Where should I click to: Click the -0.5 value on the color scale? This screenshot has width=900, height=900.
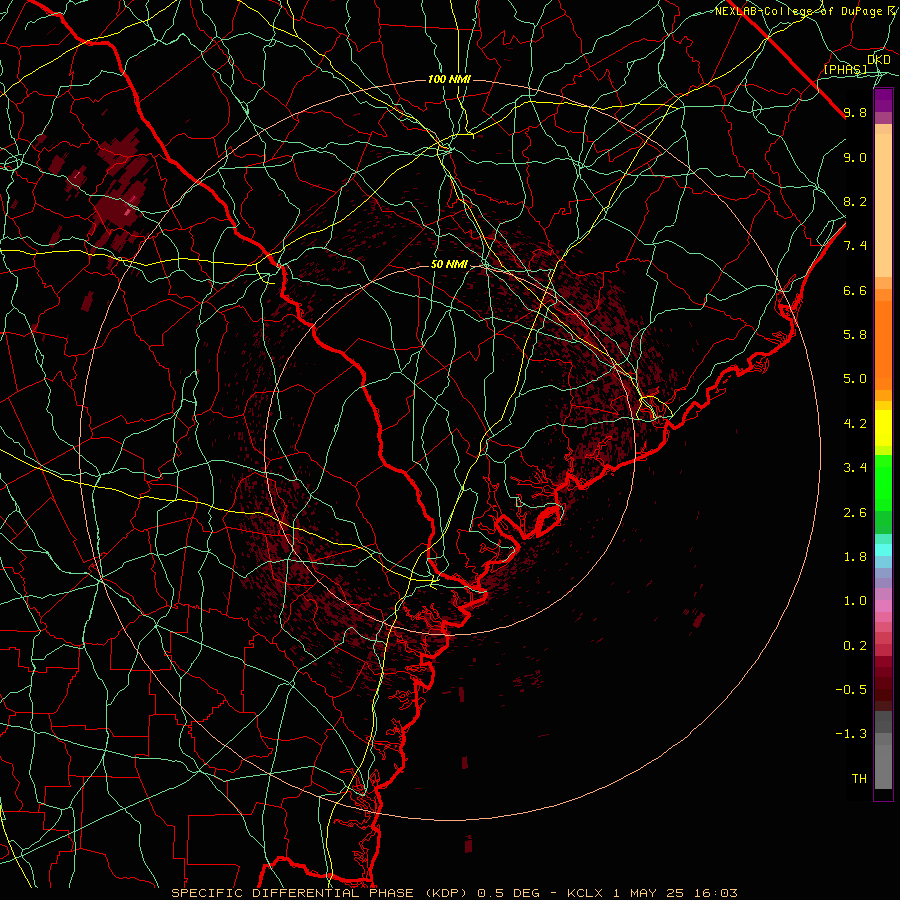tap(851, 690)
